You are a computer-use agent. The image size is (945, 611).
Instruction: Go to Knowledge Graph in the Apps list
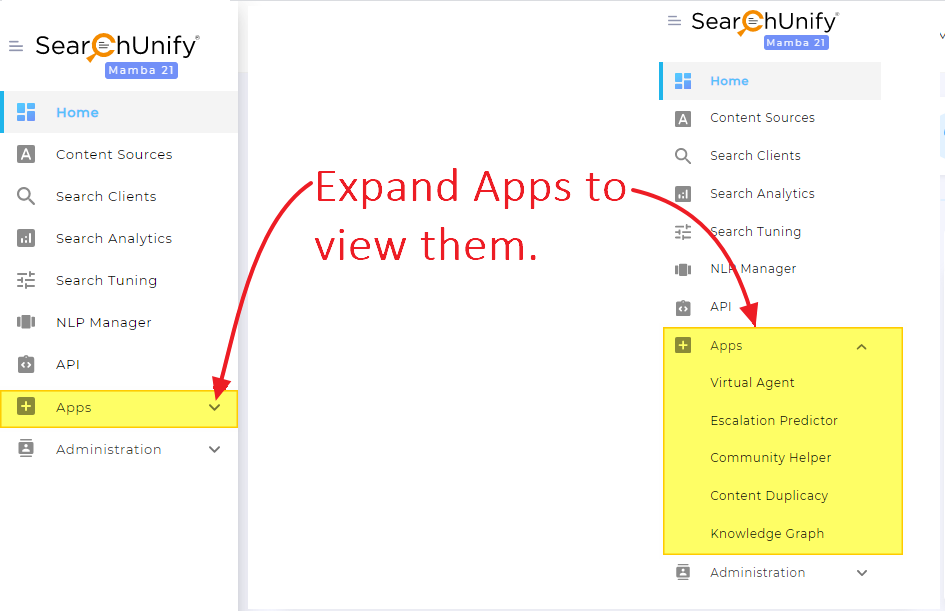(x=766, y=533)
